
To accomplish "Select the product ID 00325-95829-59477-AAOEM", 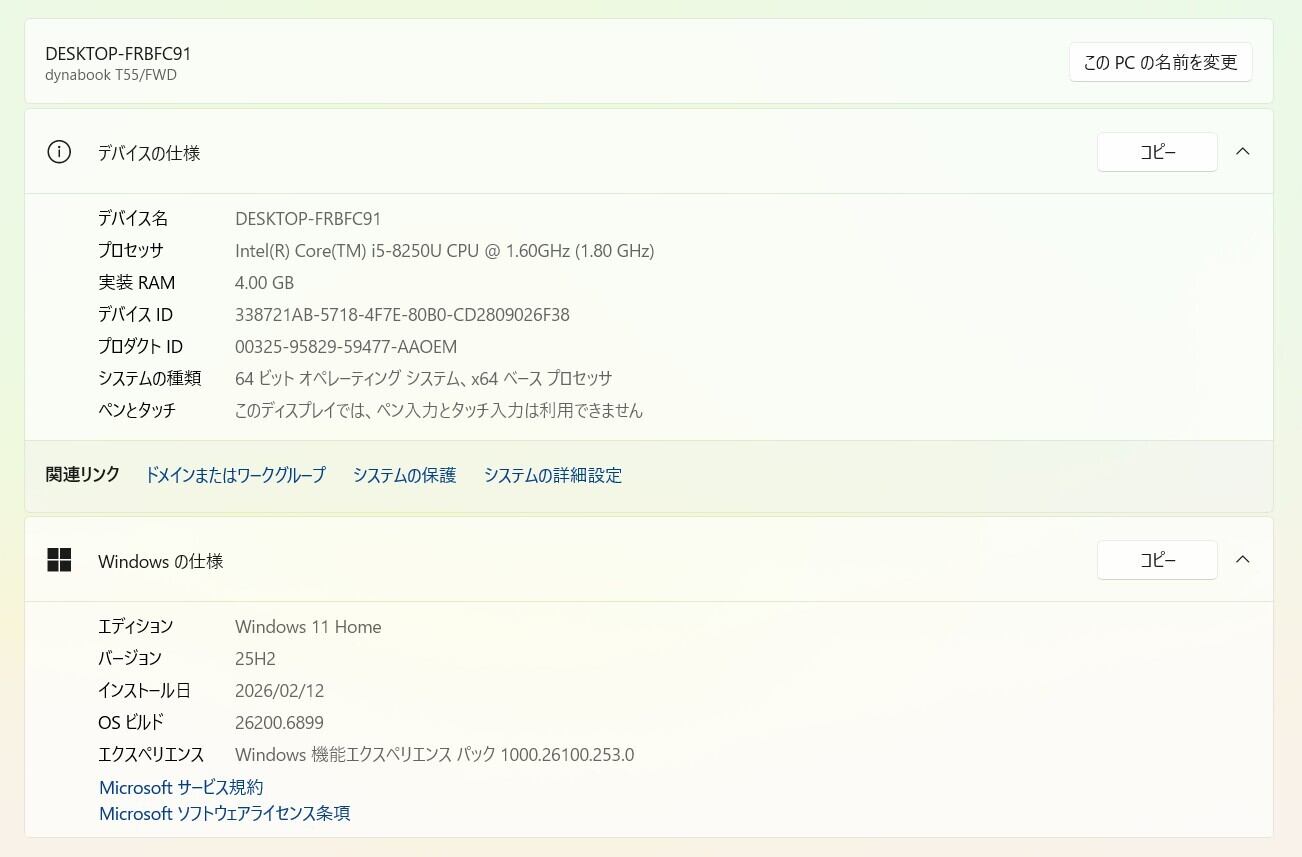I will [346, 346].
